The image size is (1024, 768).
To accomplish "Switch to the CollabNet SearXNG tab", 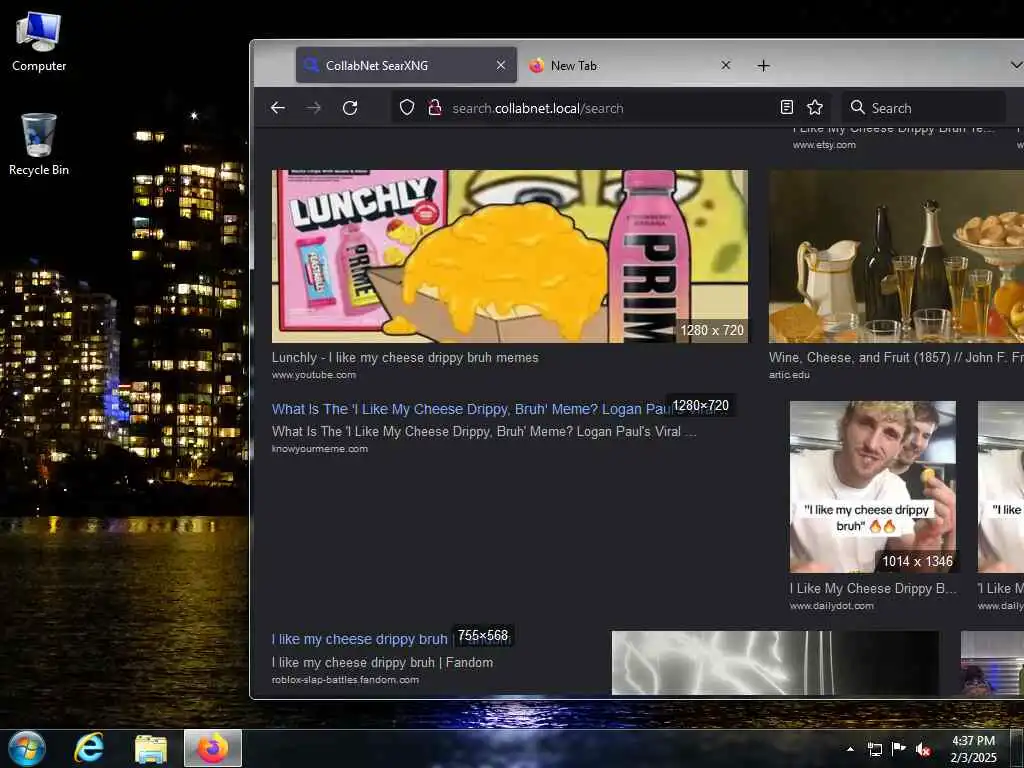I will coord(406,65).
